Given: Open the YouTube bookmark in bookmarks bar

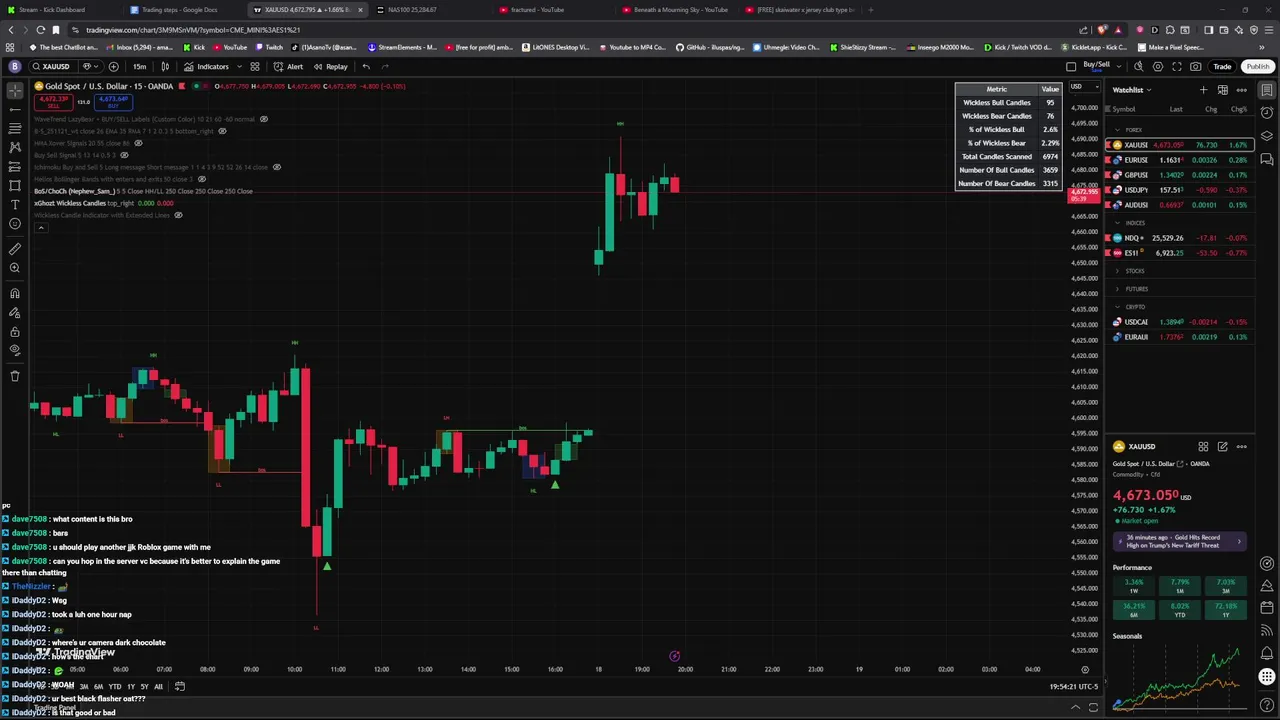Looking at the screenshot, I should pos(229,47).
